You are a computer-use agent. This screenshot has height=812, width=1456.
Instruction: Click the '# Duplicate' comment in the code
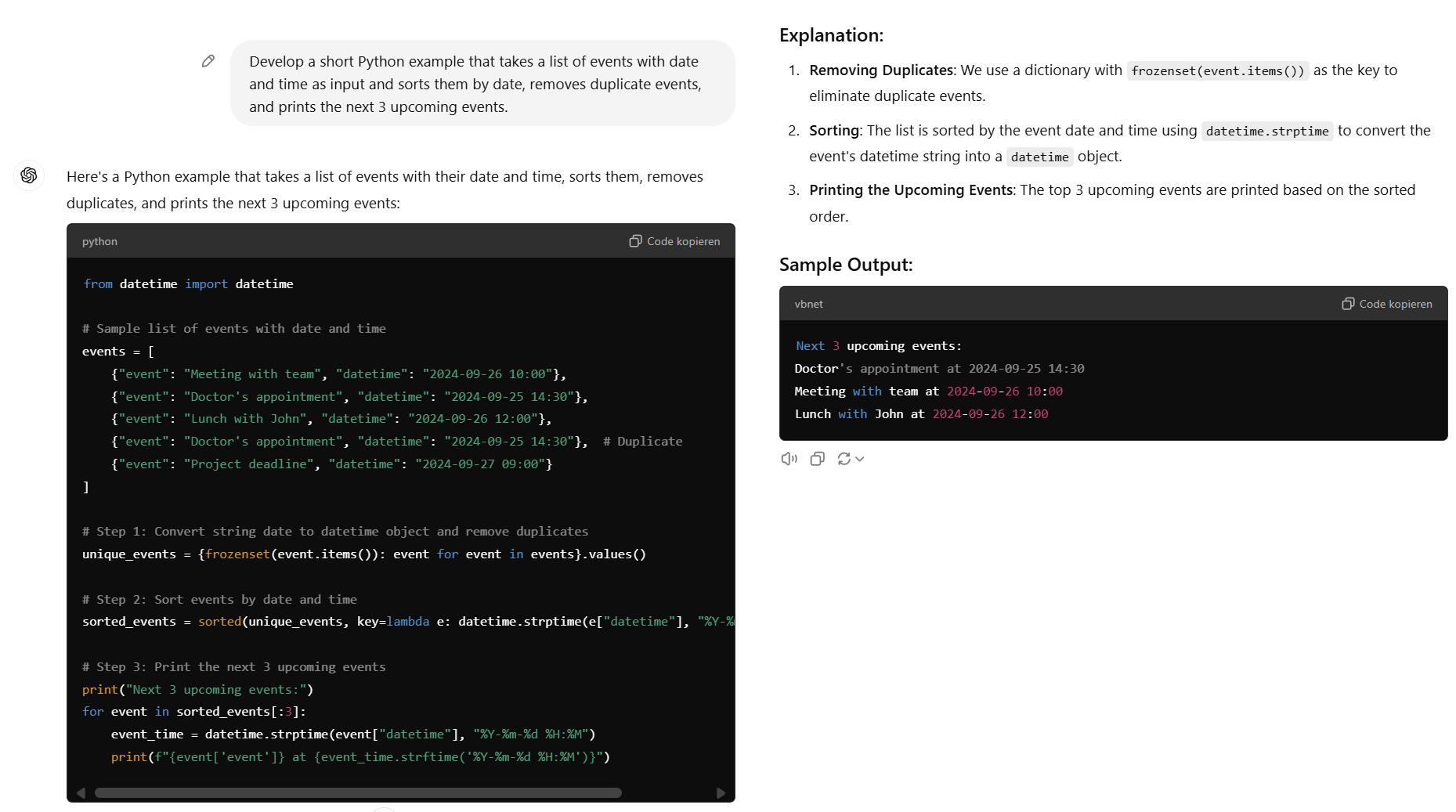[642, 442]
